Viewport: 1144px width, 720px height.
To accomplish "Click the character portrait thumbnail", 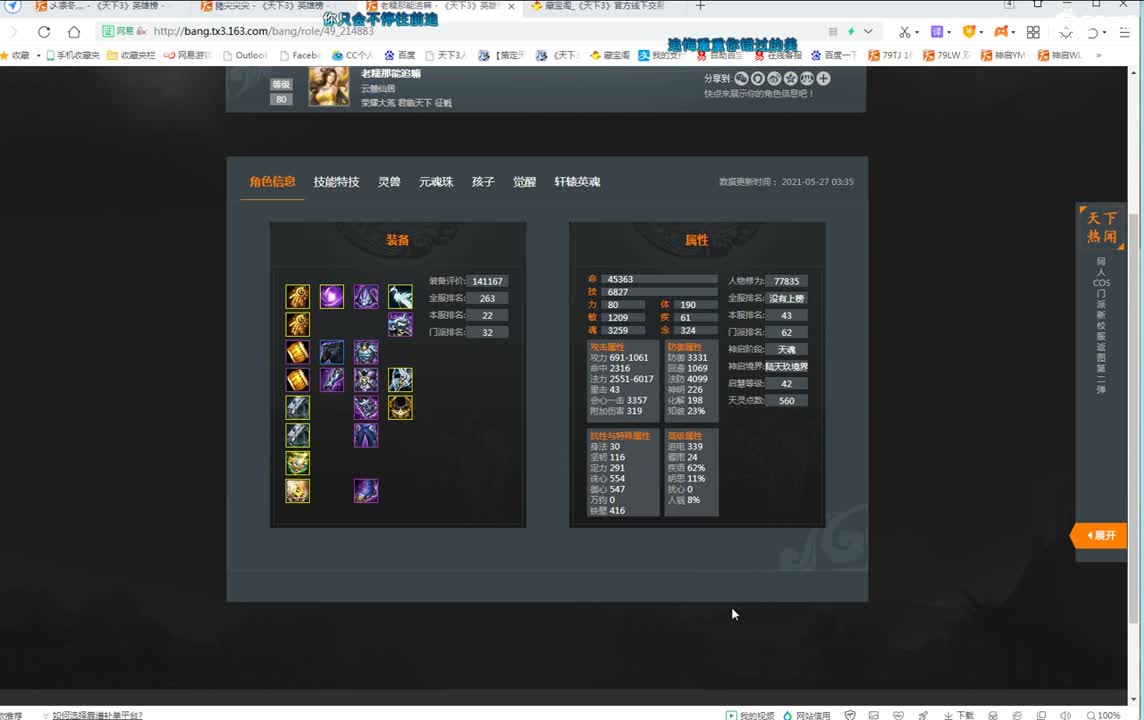I will (329, 87).
